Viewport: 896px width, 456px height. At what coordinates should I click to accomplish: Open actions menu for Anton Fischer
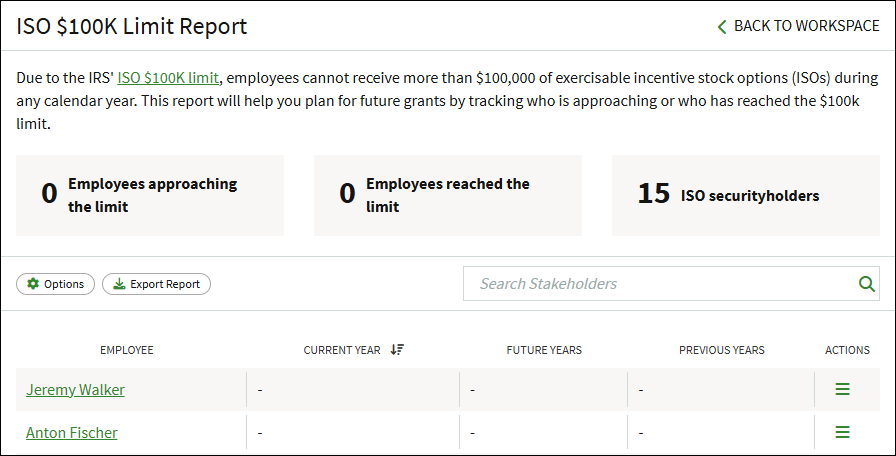click(x=842, y=432)
